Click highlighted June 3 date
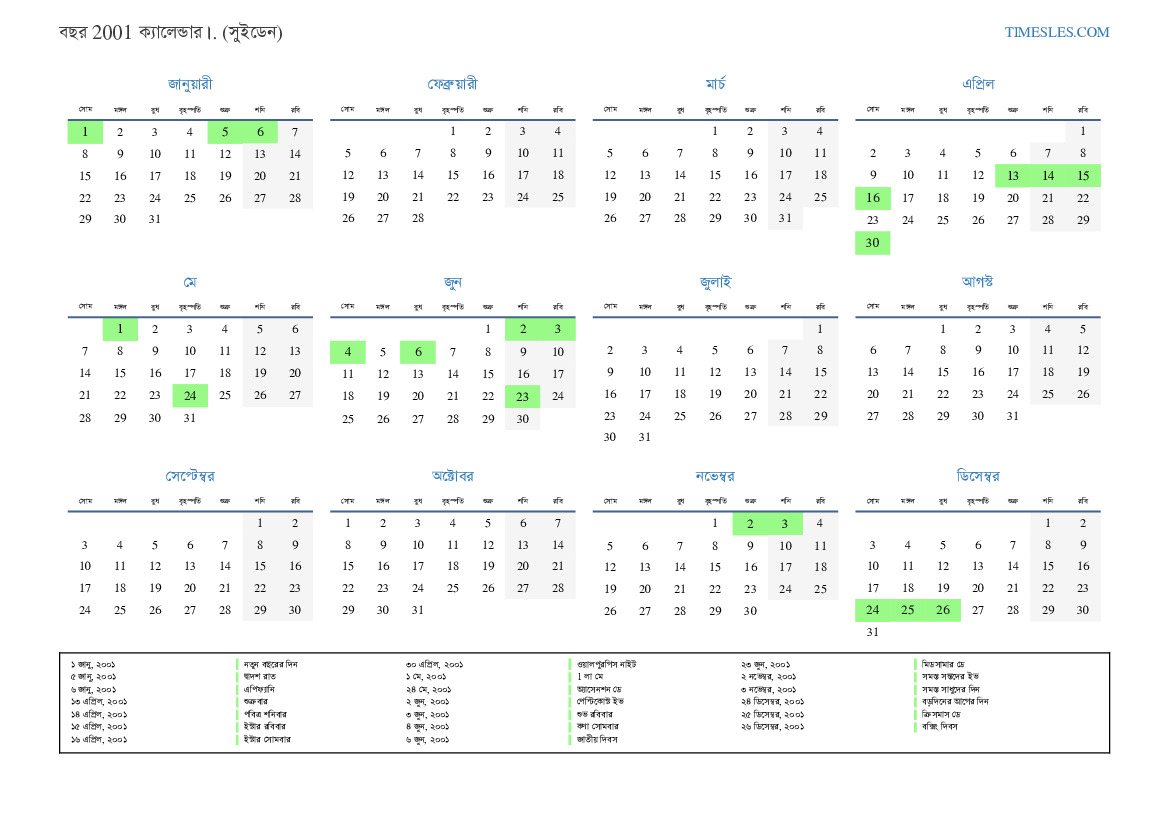 tap(558, 329)
